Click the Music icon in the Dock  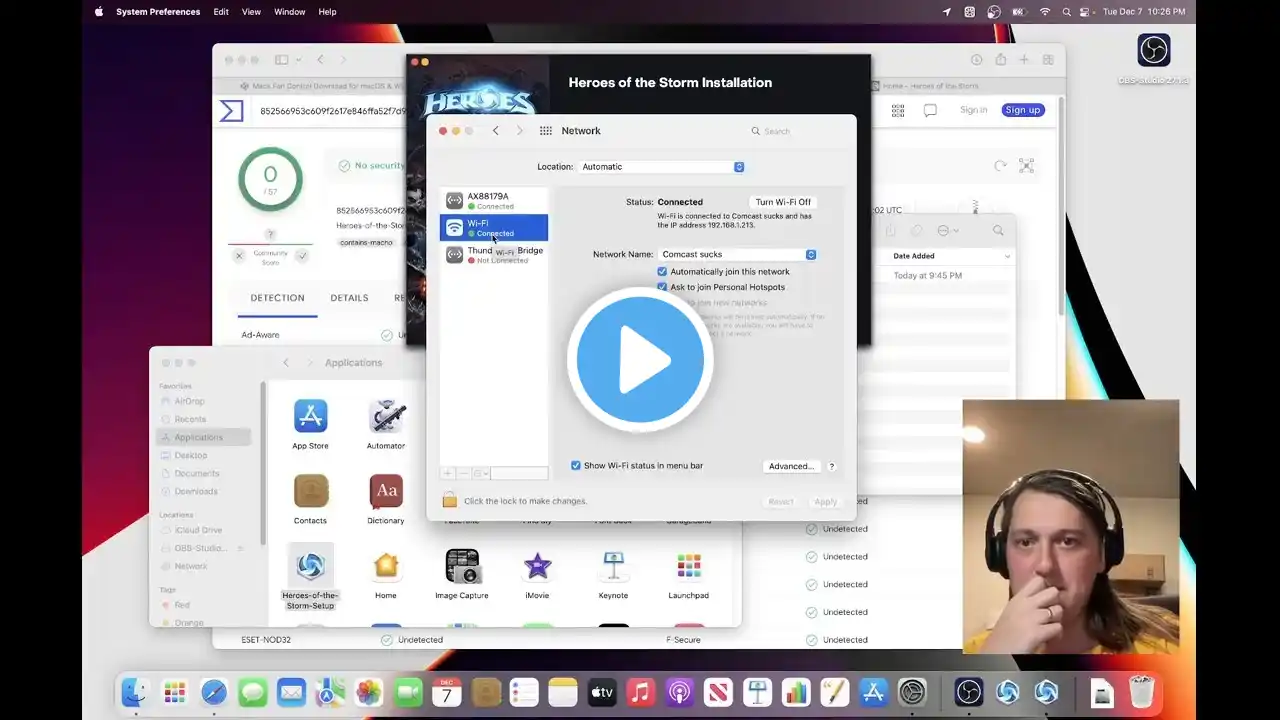coord(640,692)
